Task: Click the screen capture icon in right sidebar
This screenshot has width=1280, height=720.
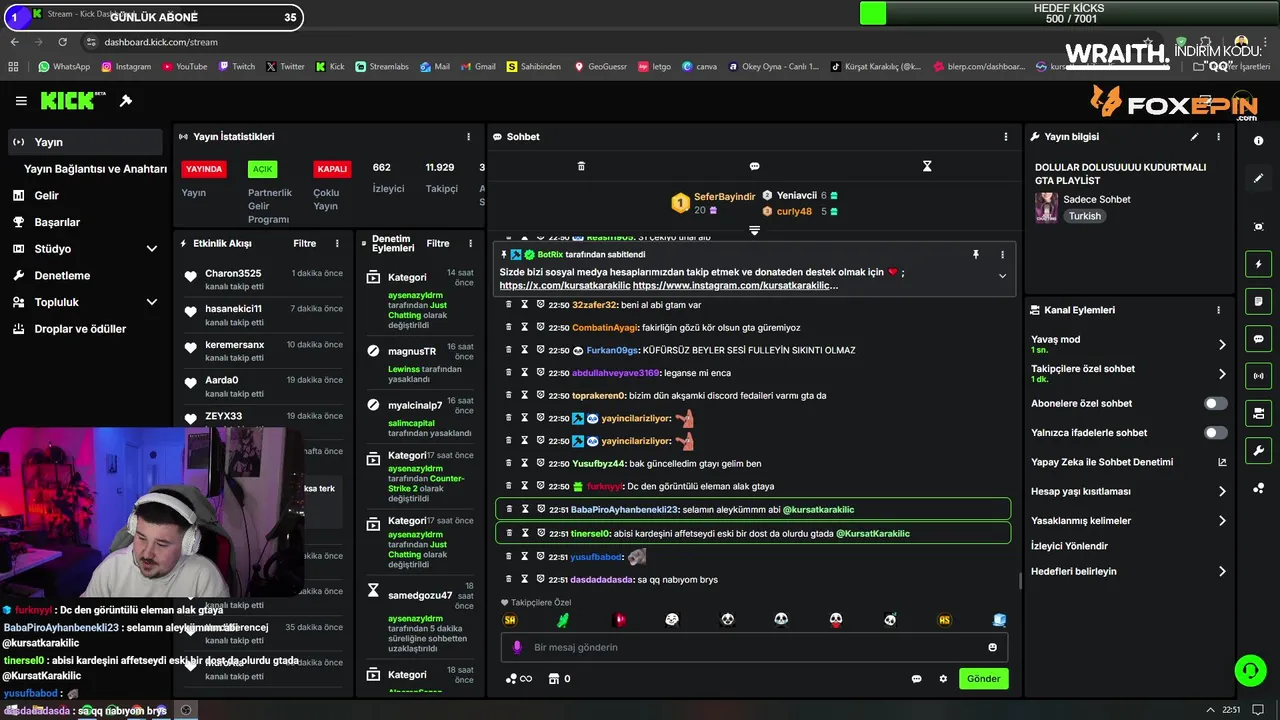Action: click(1258, 227)
